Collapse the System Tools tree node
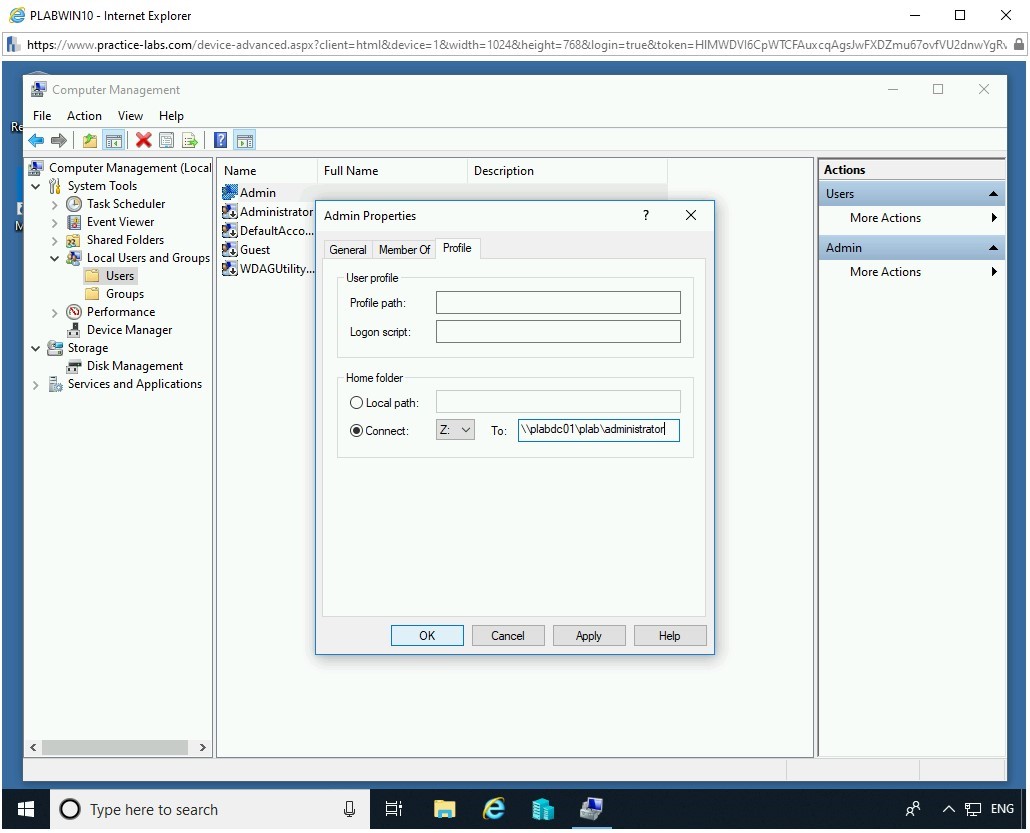This screenshot has height=833, width=1030. coord(35,187)
